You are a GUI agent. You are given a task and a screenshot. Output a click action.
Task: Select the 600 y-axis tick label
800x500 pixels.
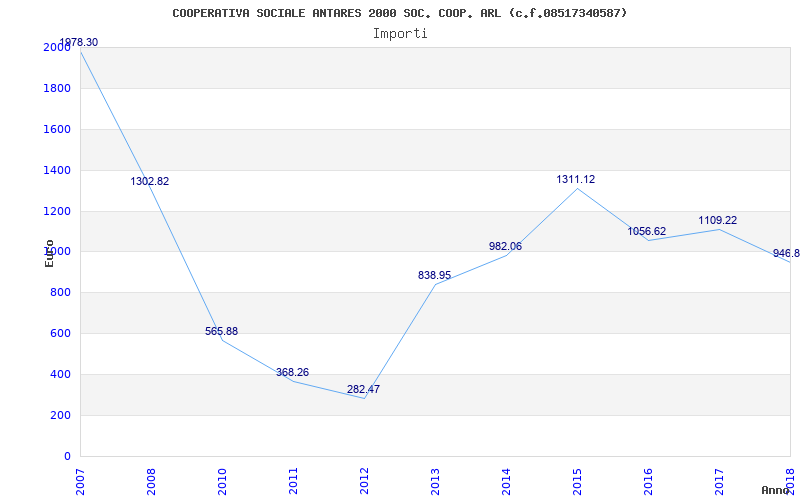pos(60,333)
